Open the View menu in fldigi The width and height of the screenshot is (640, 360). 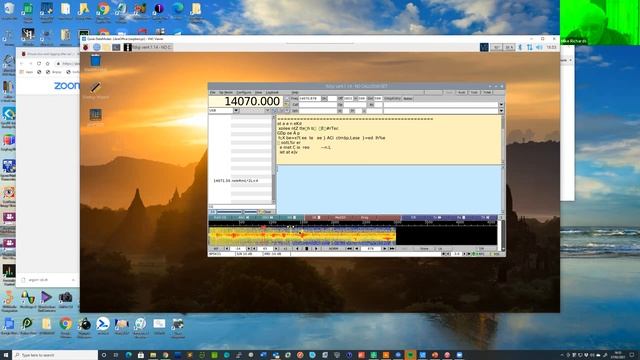(x=258, y=93)
